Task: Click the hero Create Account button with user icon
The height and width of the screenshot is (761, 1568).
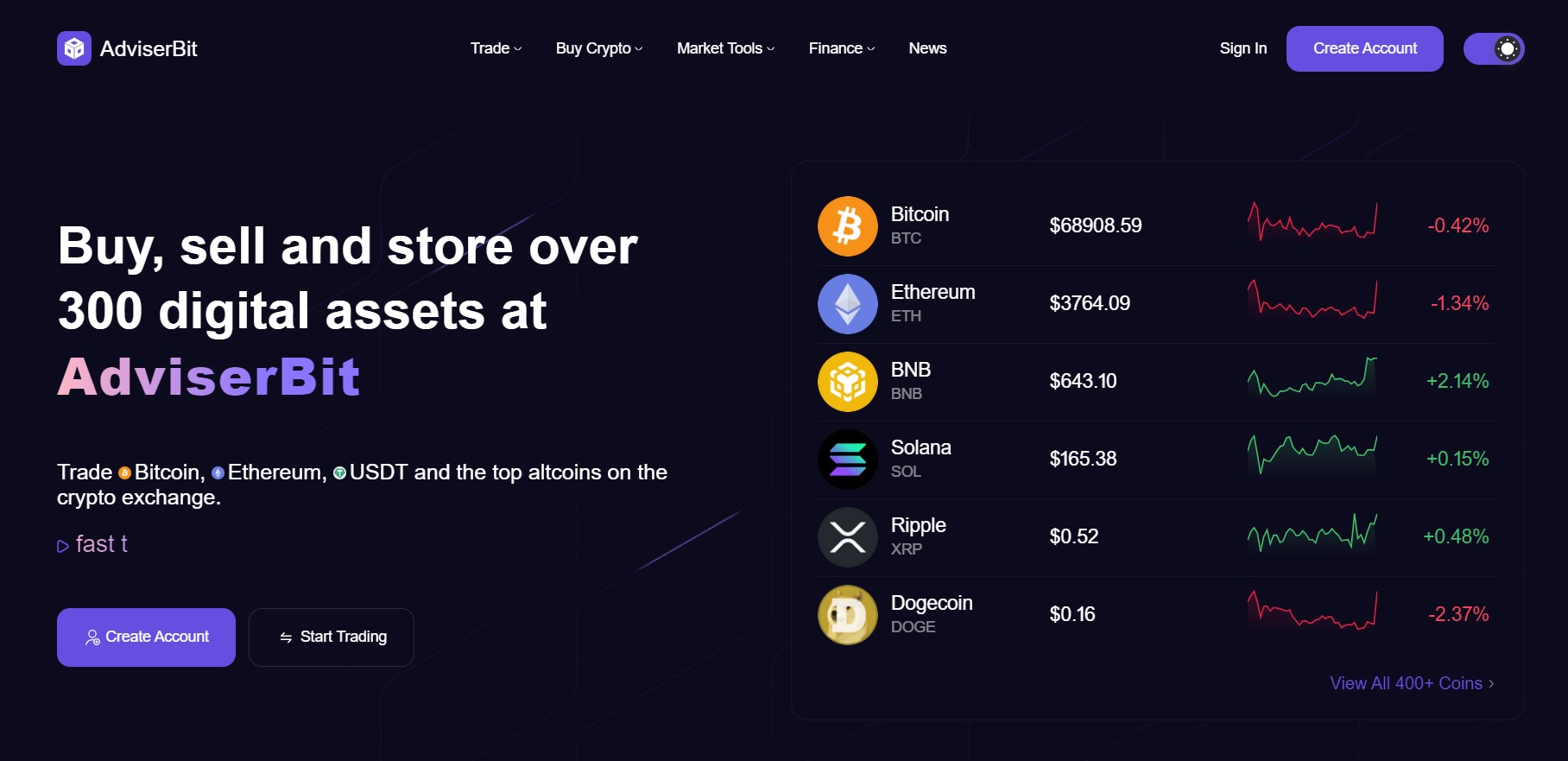Action: [x=146, y=637]
